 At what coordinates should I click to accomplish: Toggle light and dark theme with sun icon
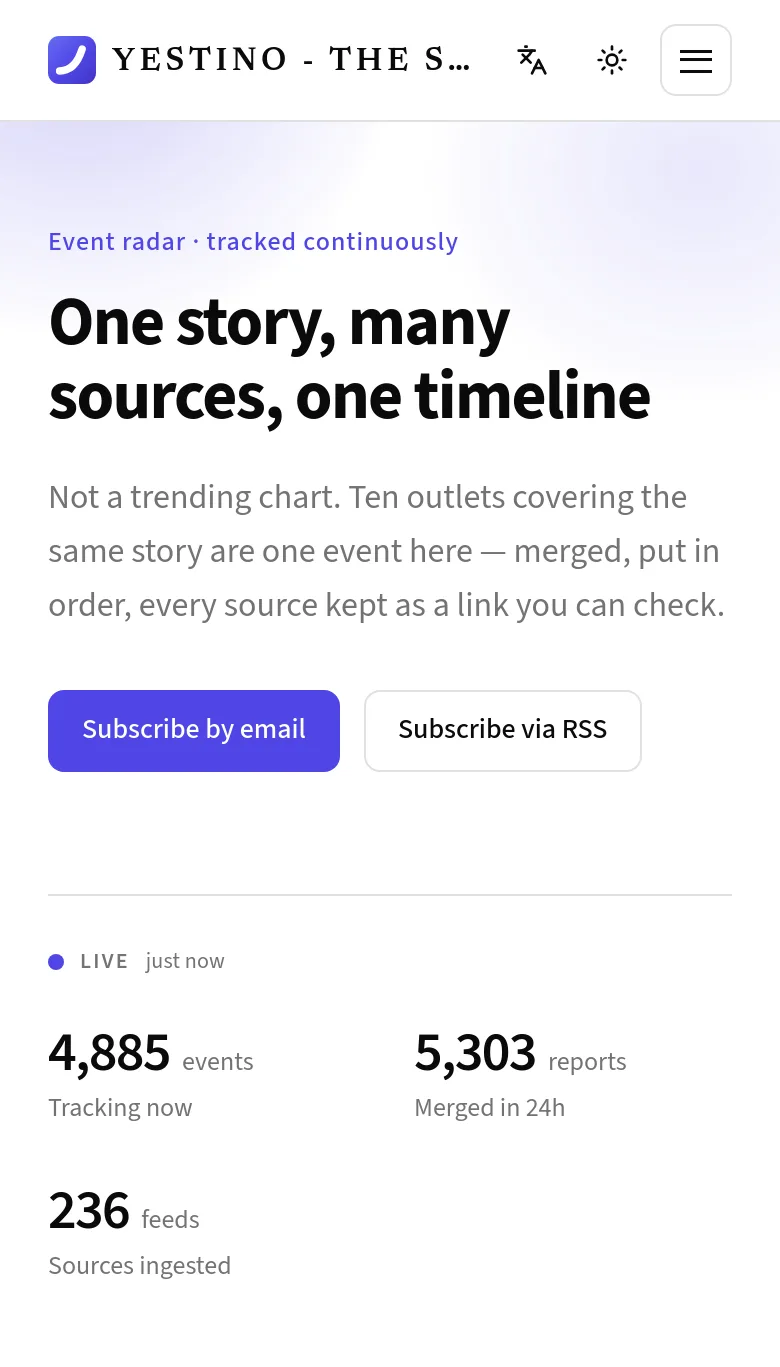pyautogui.click(x=612, y=60)
